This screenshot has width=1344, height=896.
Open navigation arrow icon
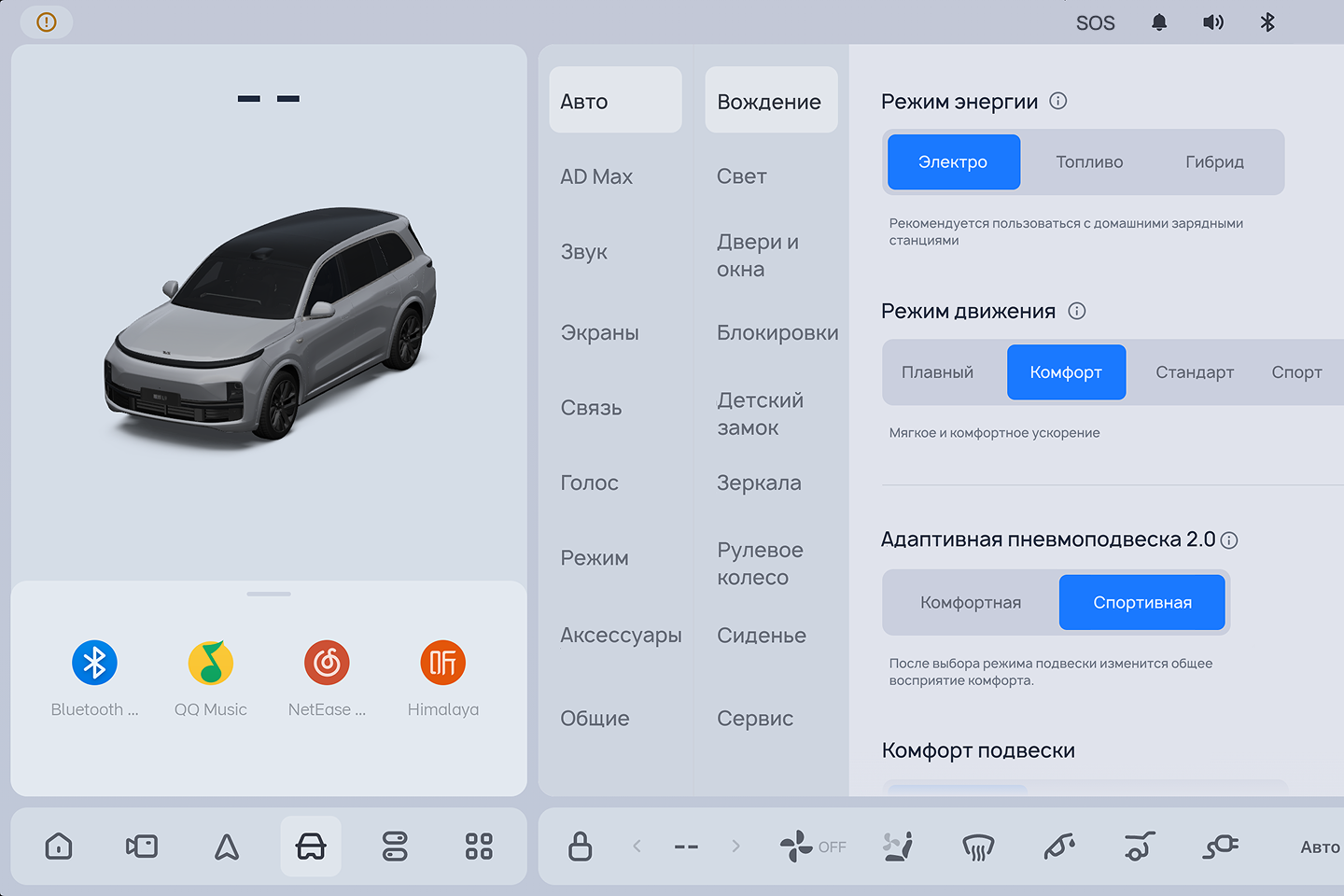(x=227, y=847)
